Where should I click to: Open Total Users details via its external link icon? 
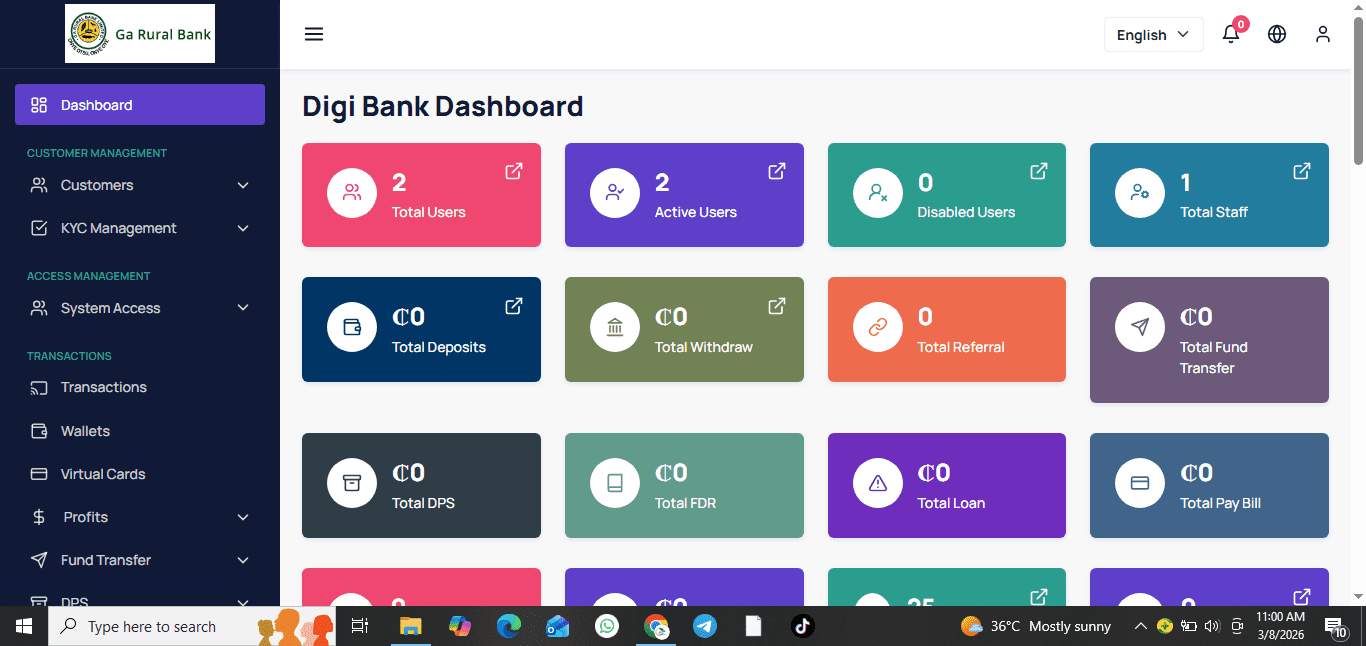click(x=513, y=171)
